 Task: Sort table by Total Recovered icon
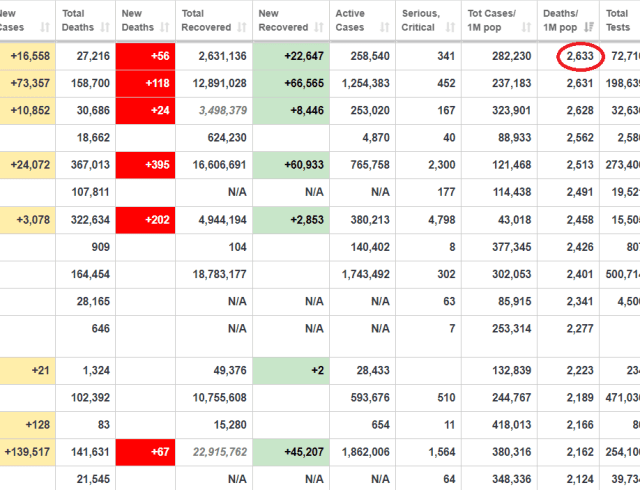[242, 27]
